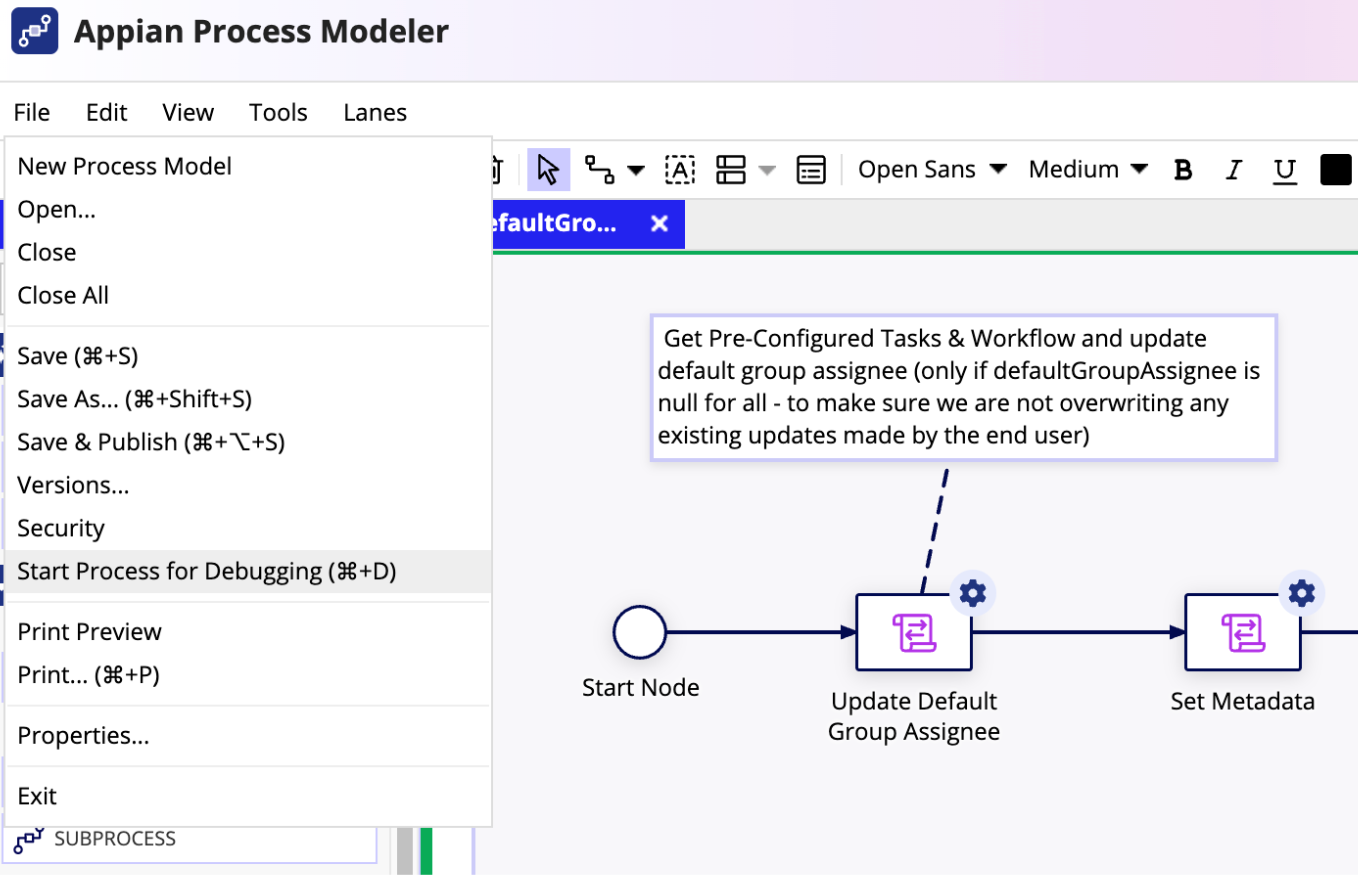Choose Save As... in the File menu
The height and width of the screenshot is (882, 1358).
248,399
